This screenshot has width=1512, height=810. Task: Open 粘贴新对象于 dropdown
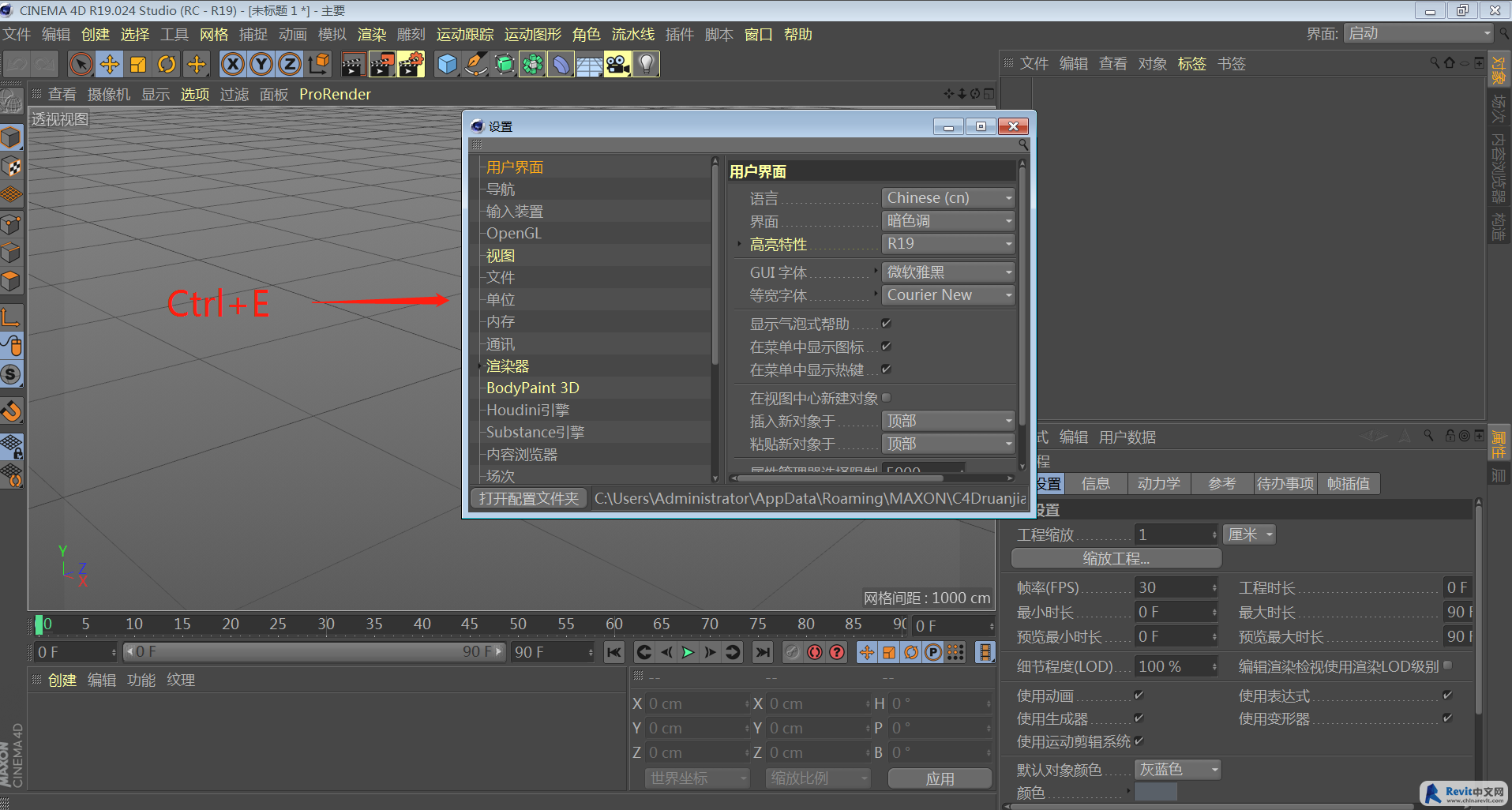(948, 444)
